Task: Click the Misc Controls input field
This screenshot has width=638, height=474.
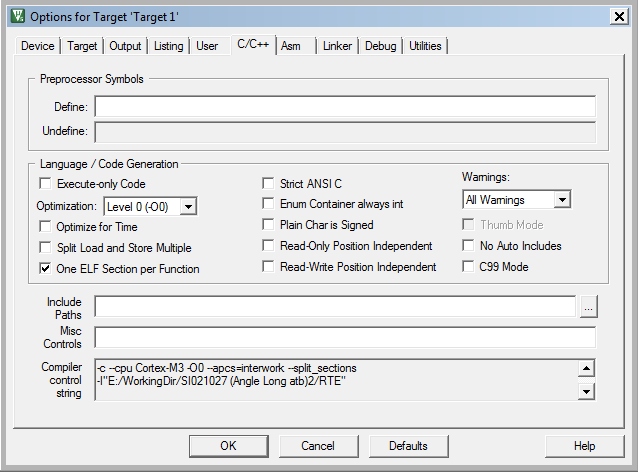Action: pos(345,337)
